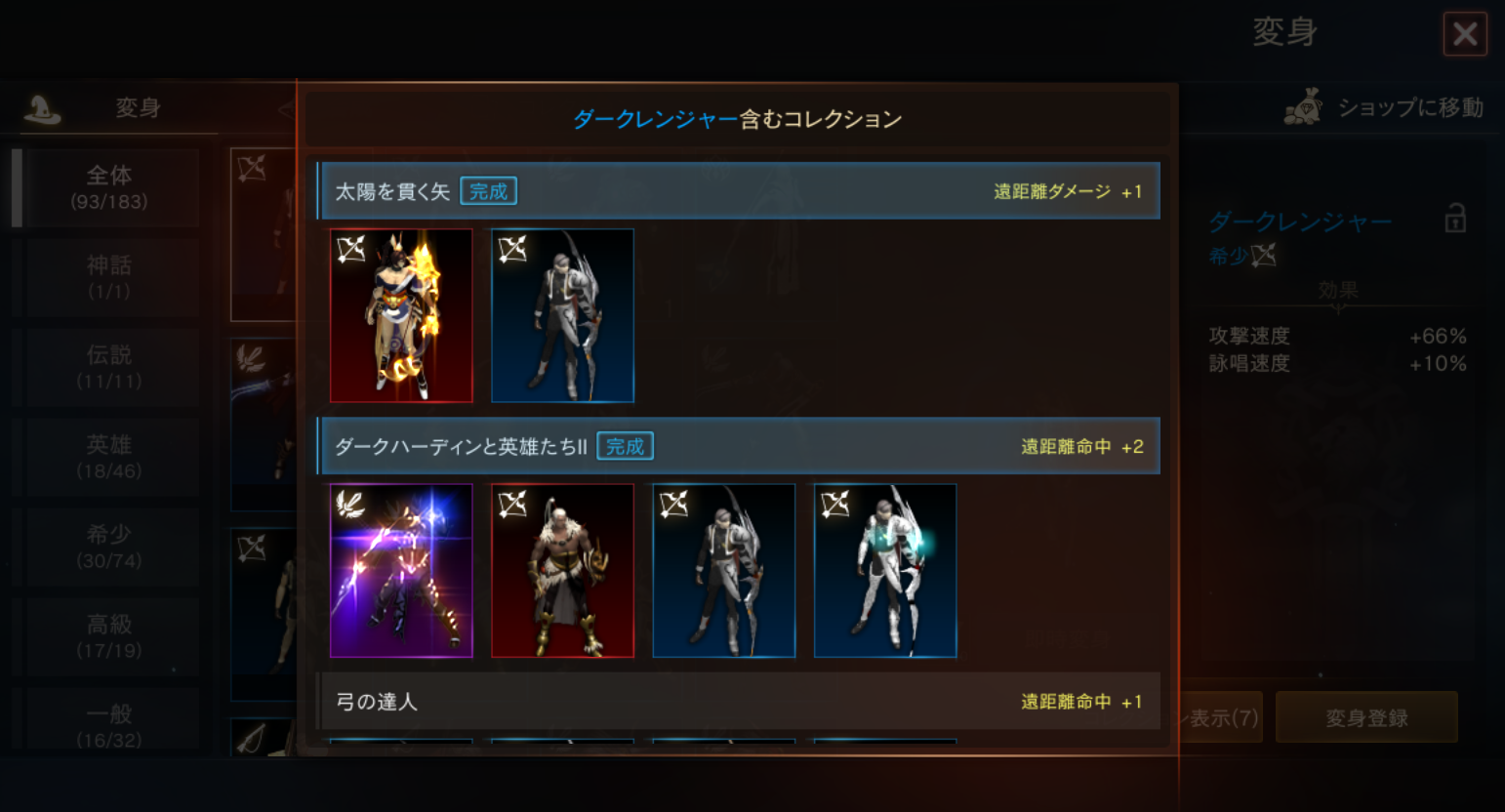
Task: Switch to the 伝説 (11/11) tab
Action: click(x=109, y=367)
